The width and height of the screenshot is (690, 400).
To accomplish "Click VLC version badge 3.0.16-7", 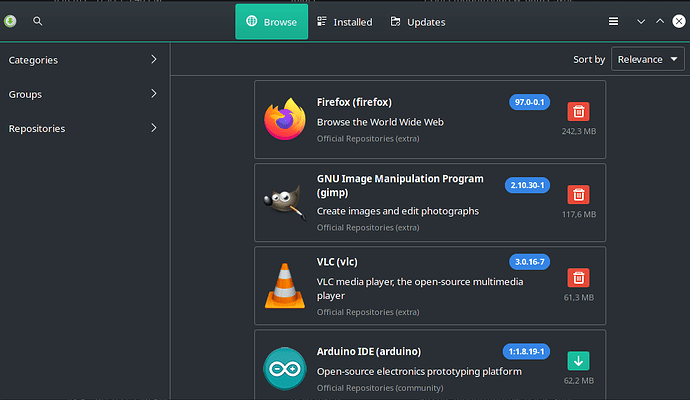I will coord(529,262).
